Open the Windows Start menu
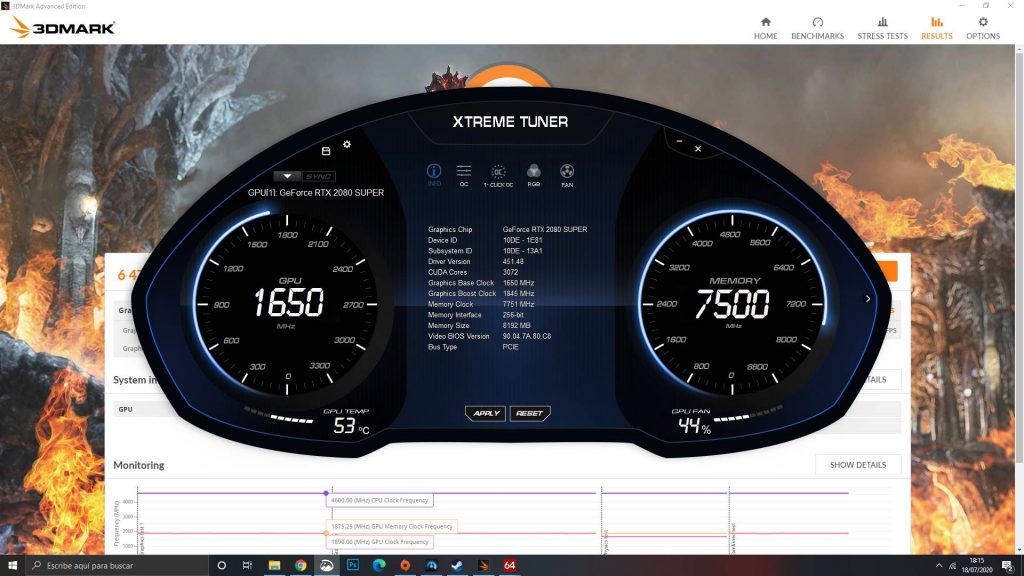The width and height of the screenshot is (1024, 576). point(12,566)
